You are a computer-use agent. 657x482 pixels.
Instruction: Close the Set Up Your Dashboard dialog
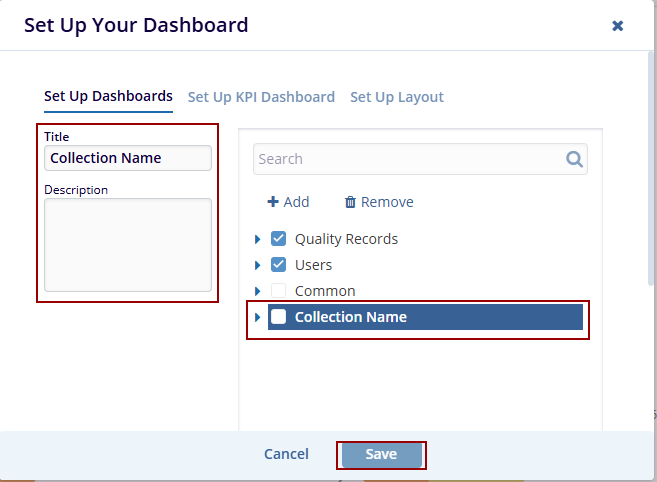tap(618, 26)
